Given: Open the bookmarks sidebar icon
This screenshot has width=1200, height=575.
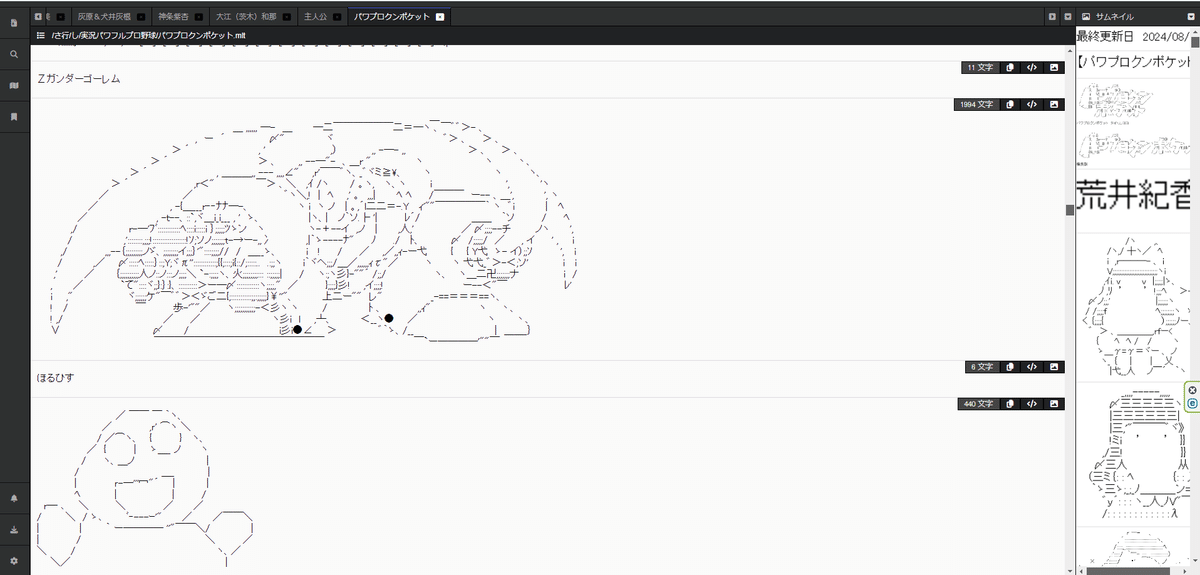Looking at the screenshot, I should (x=14, y=117).
